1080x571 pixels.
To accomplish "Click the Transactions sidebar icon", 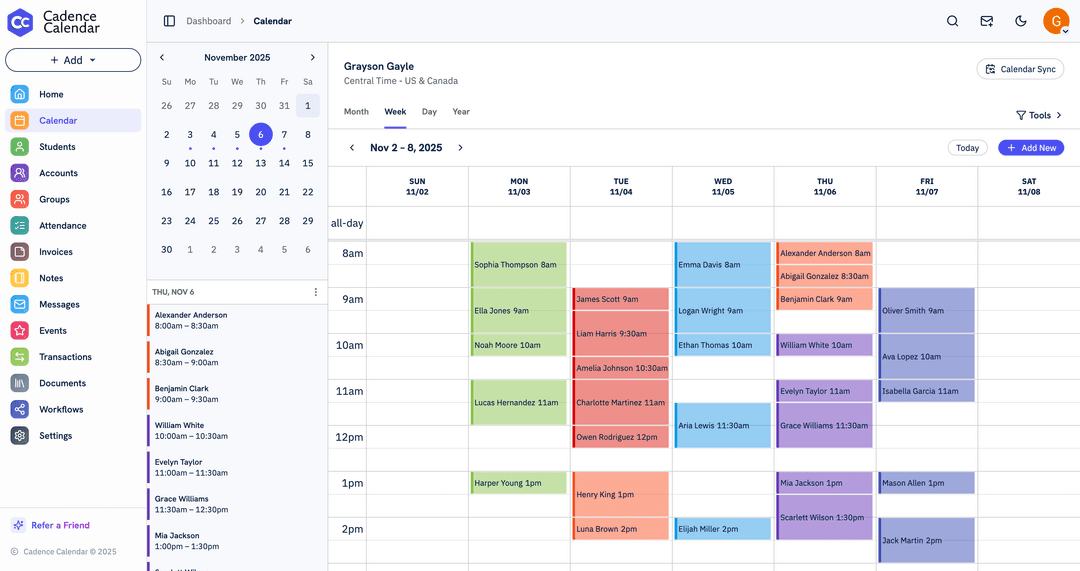I will 20,357.
